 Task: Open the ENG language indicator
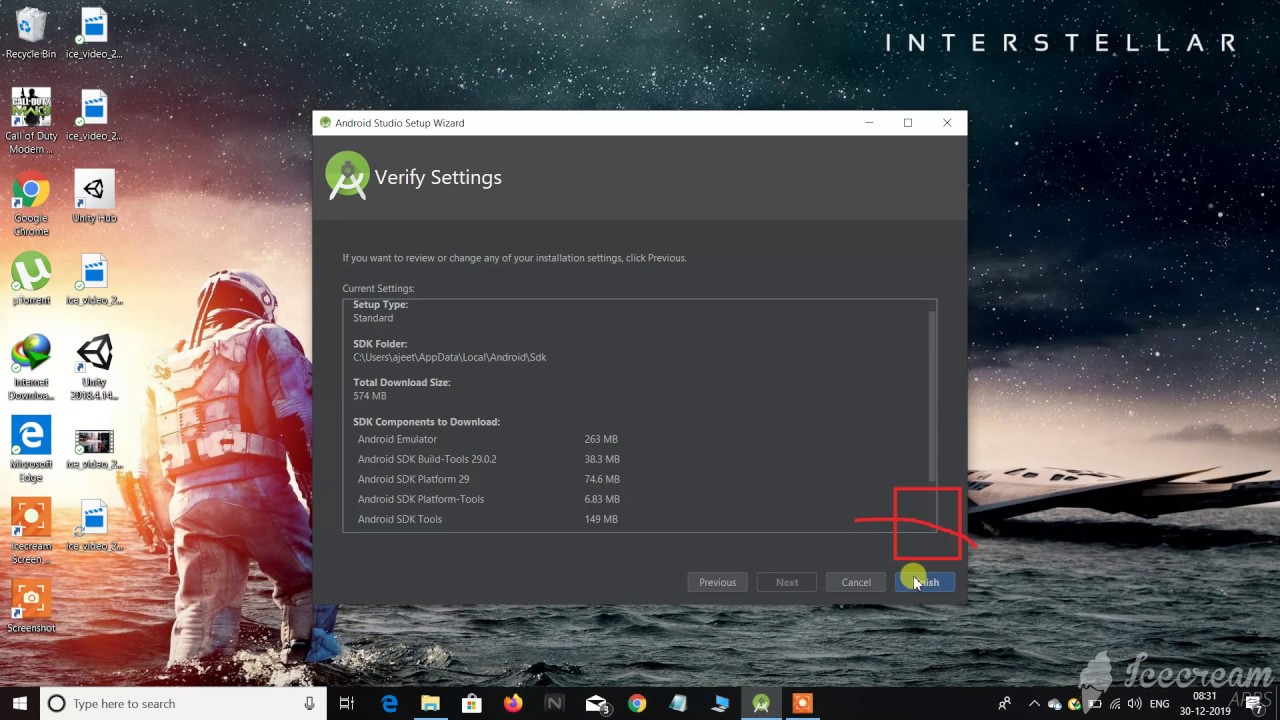coord(1159,704)
